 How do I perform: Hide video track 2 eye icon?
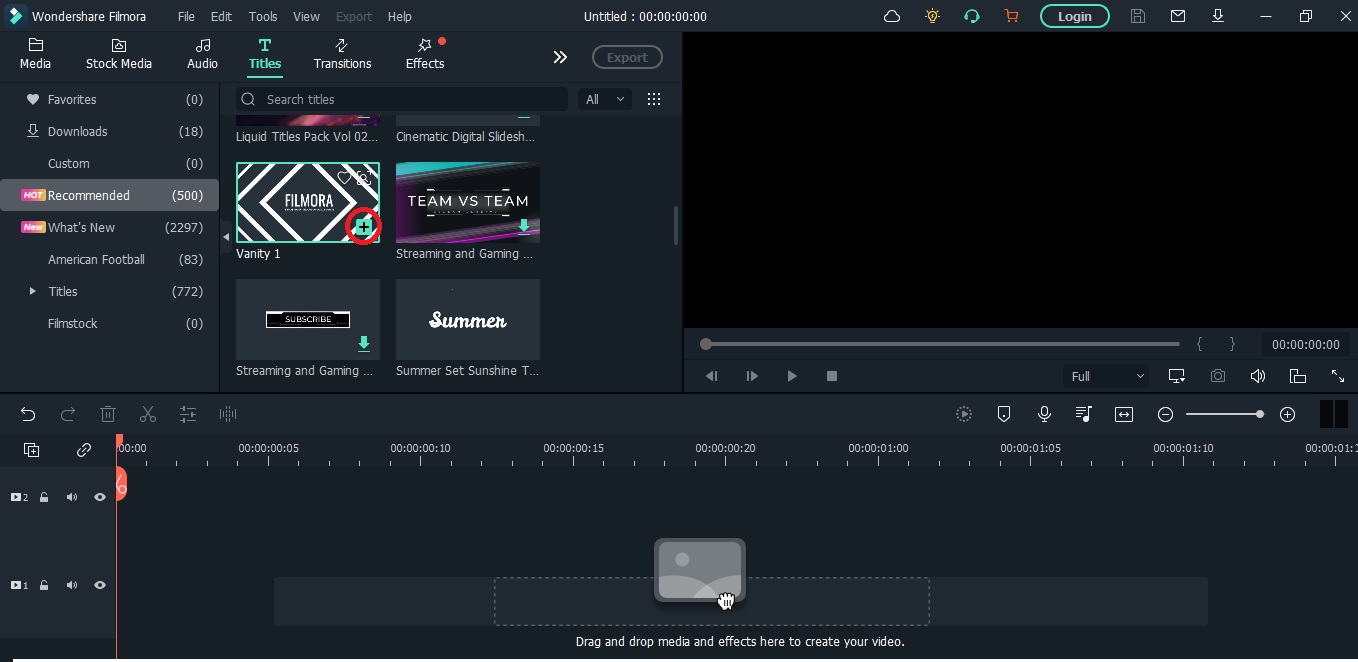pos(100,497)
